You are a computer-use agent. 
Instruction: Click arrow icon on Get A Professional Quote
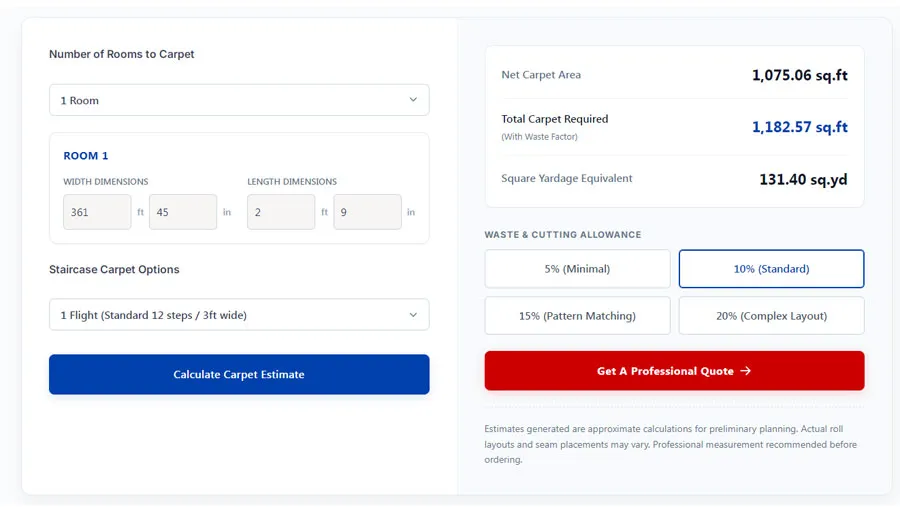[x=745, y=371]
